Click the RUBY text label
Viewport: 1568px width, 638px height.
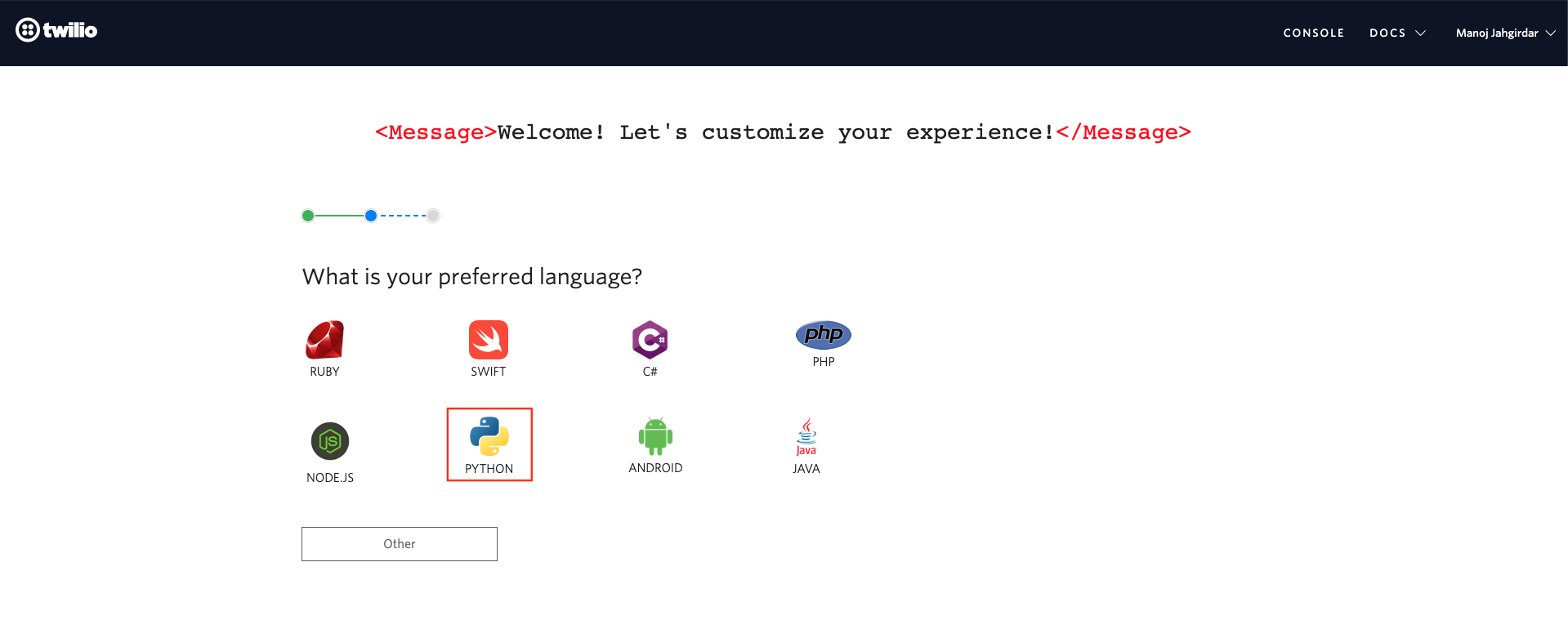tap(324, 372)
